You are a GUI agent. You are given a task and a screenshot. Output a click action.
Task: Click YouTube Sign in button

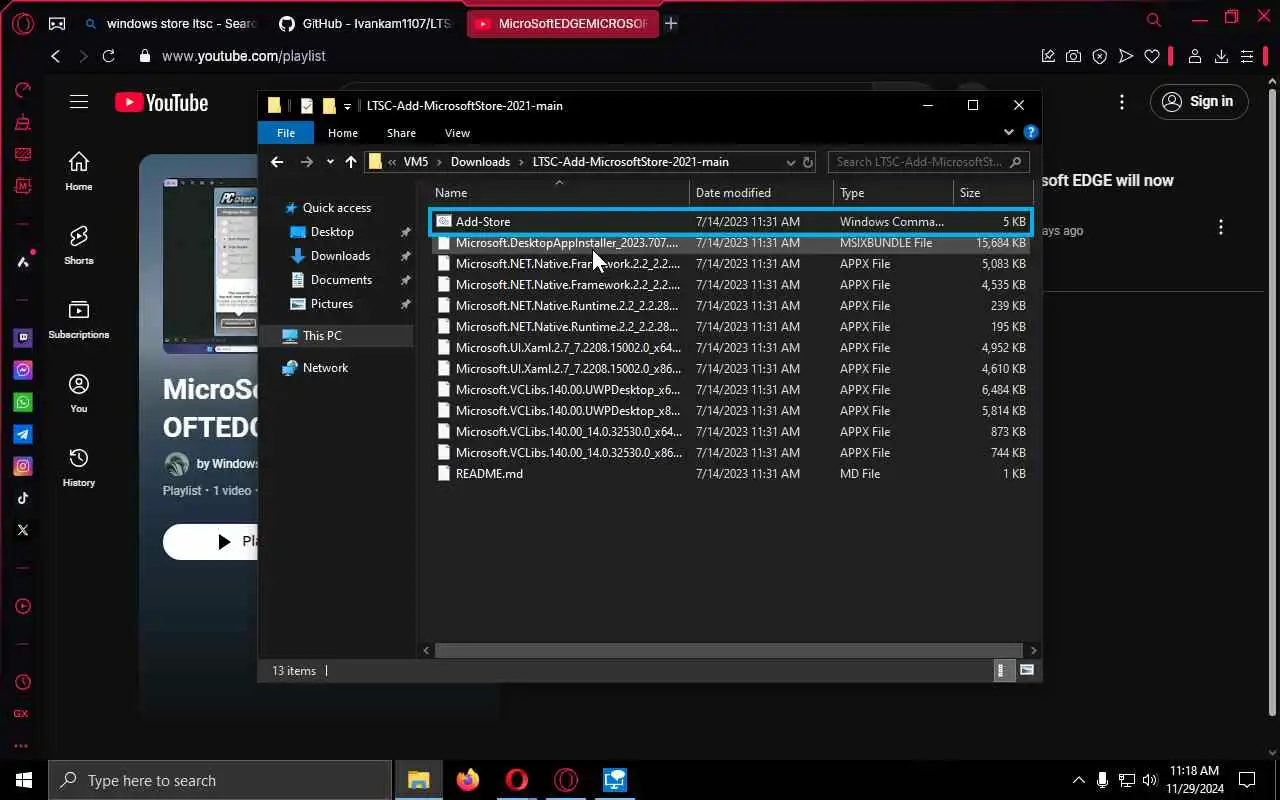point(1199,102)
